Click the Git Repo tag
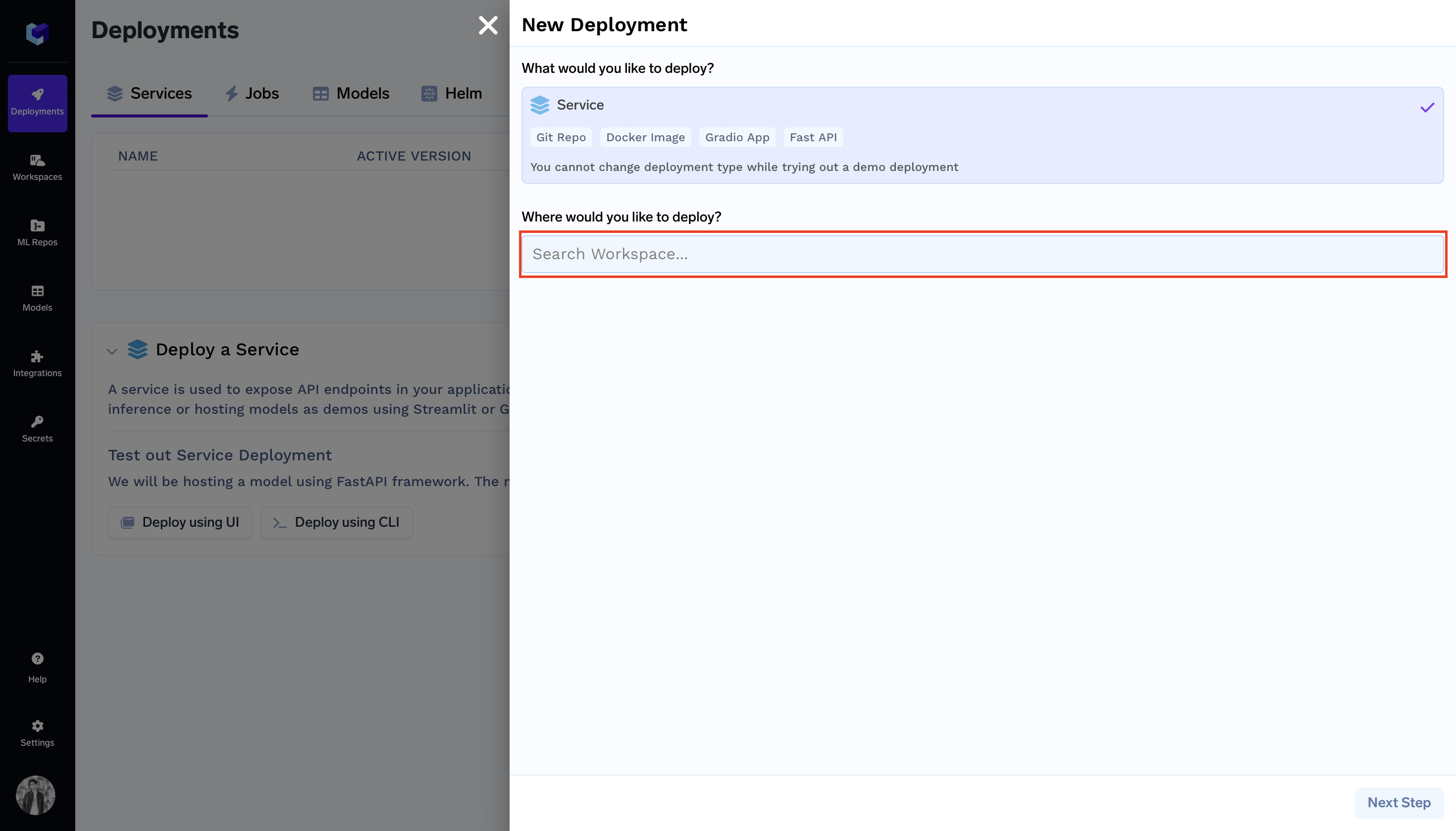This screenshot has width=1456, height=831. point(561,138)
